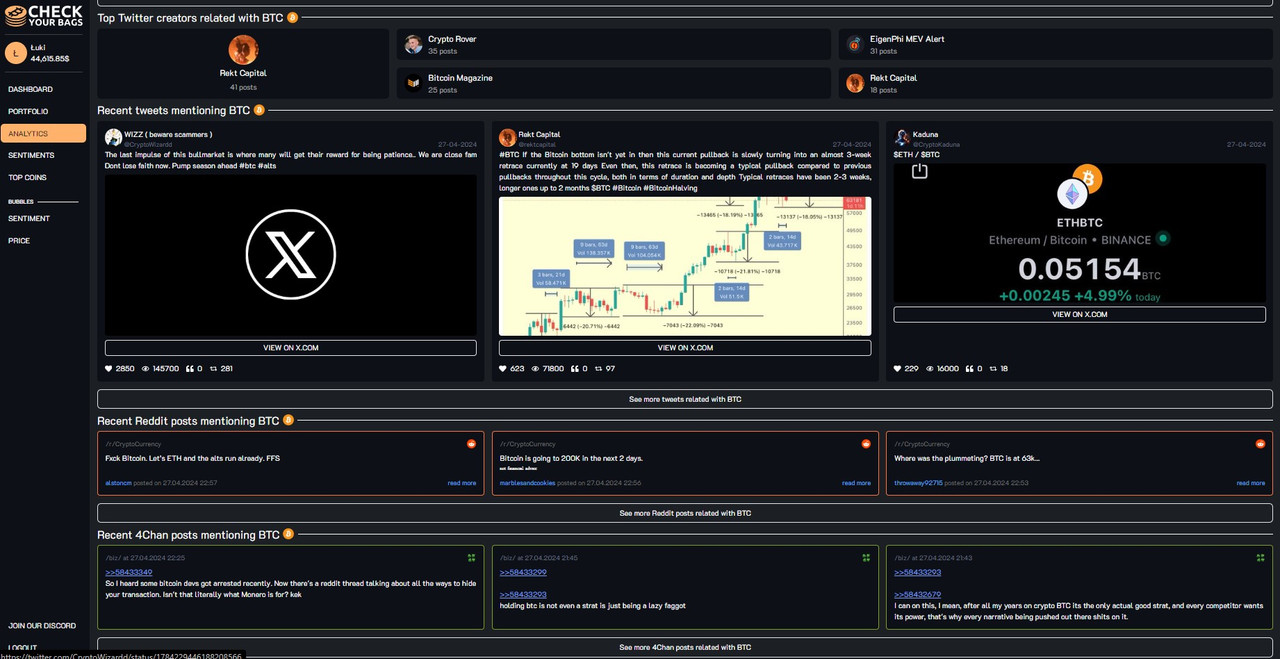Open Reddit user alatoncm's profile link

point(118,483)
